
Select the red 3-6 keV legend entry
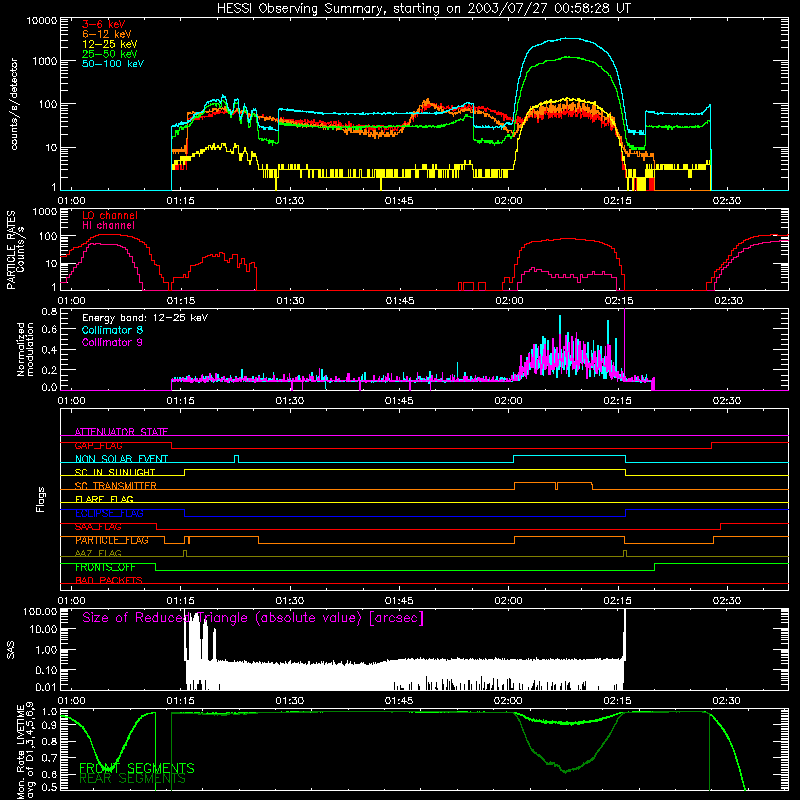coord(103,24)
